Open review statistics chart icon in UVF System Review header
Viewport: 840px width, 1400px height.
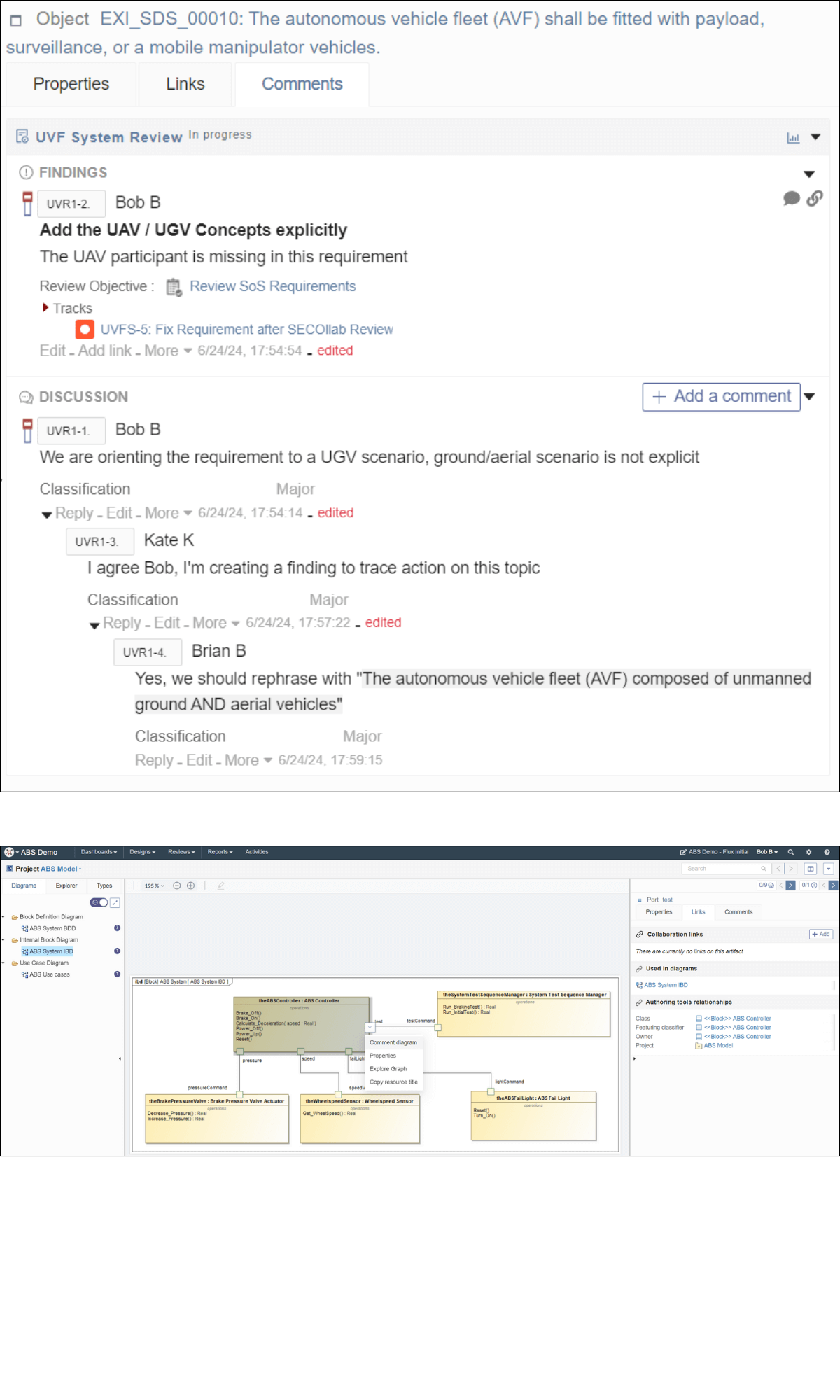(x=793, y=138)
